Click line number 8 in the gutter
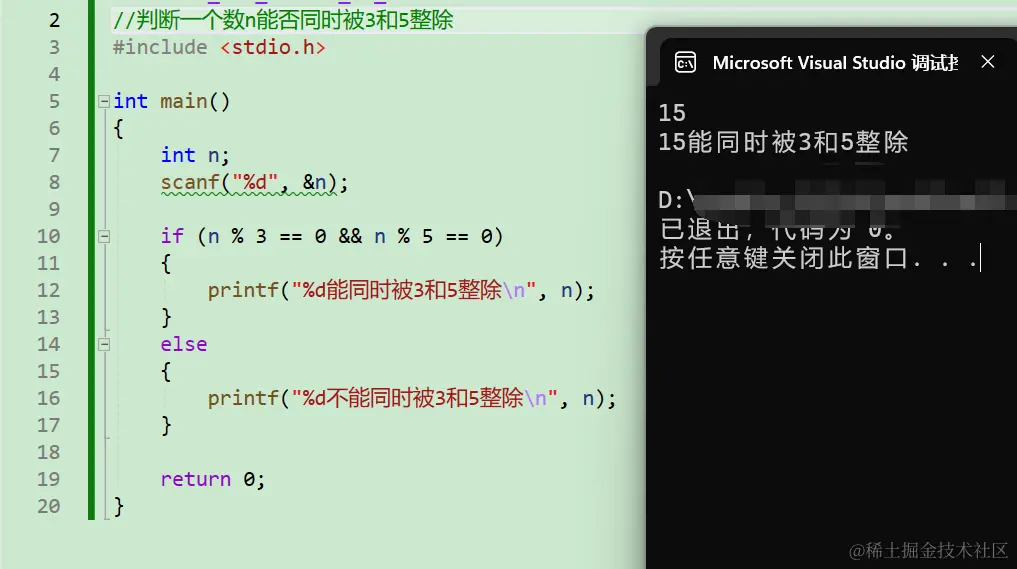The height and width of the screenshot is (569, 1017). pyautogui.click(x=54, y=182)
